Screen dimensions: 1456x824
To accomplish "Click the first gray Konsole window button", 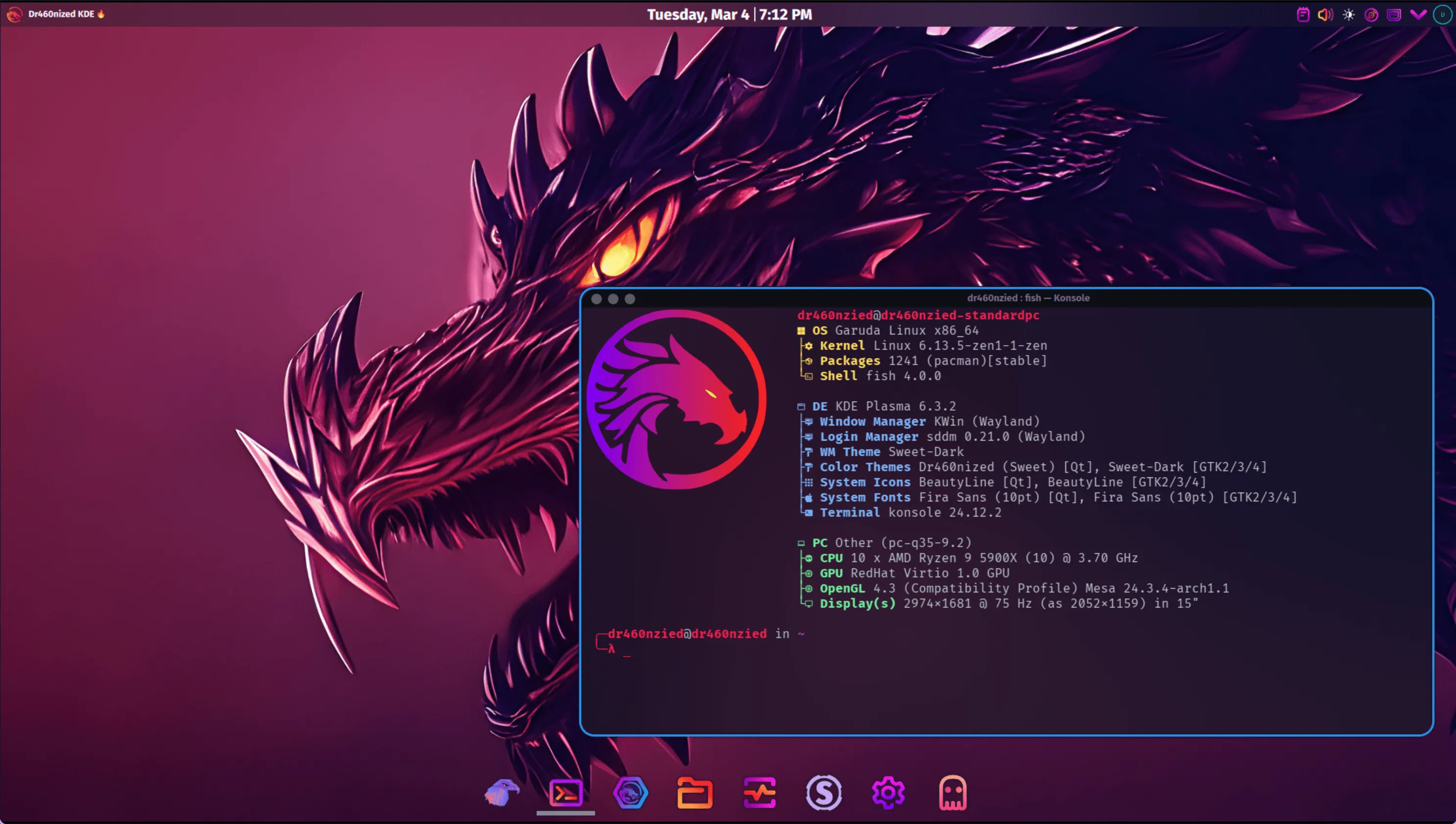I will (596, 299).
